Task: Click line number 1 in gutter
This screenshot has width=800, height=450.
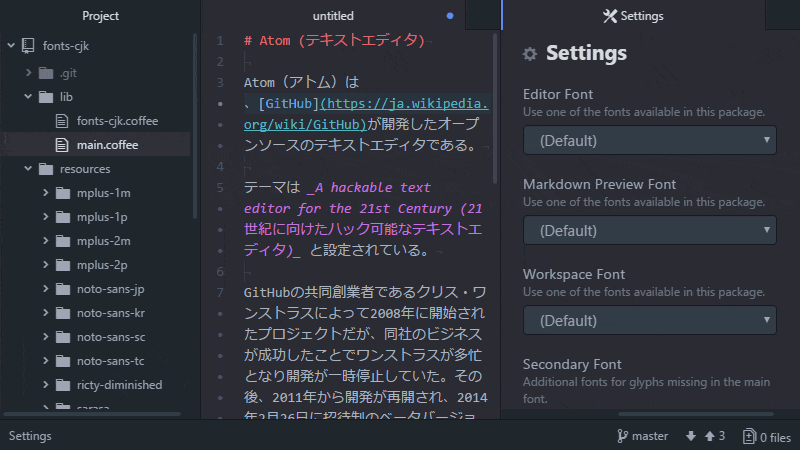Action: (220, 40)
